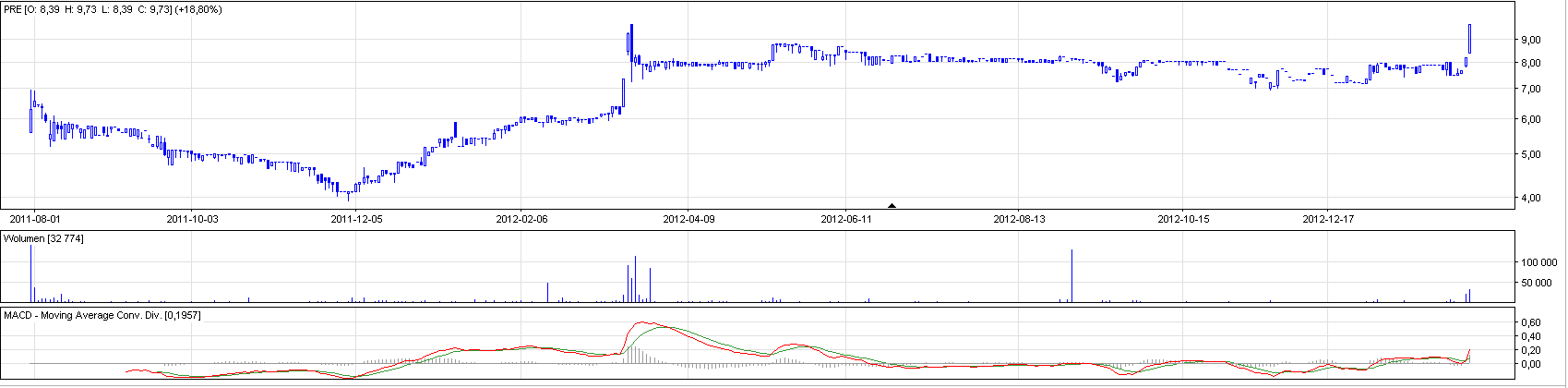The height and width of the screenshot is (388, 1568).
Task: Click the 2012-04-09 date label
Action: (x=688, y=219)
